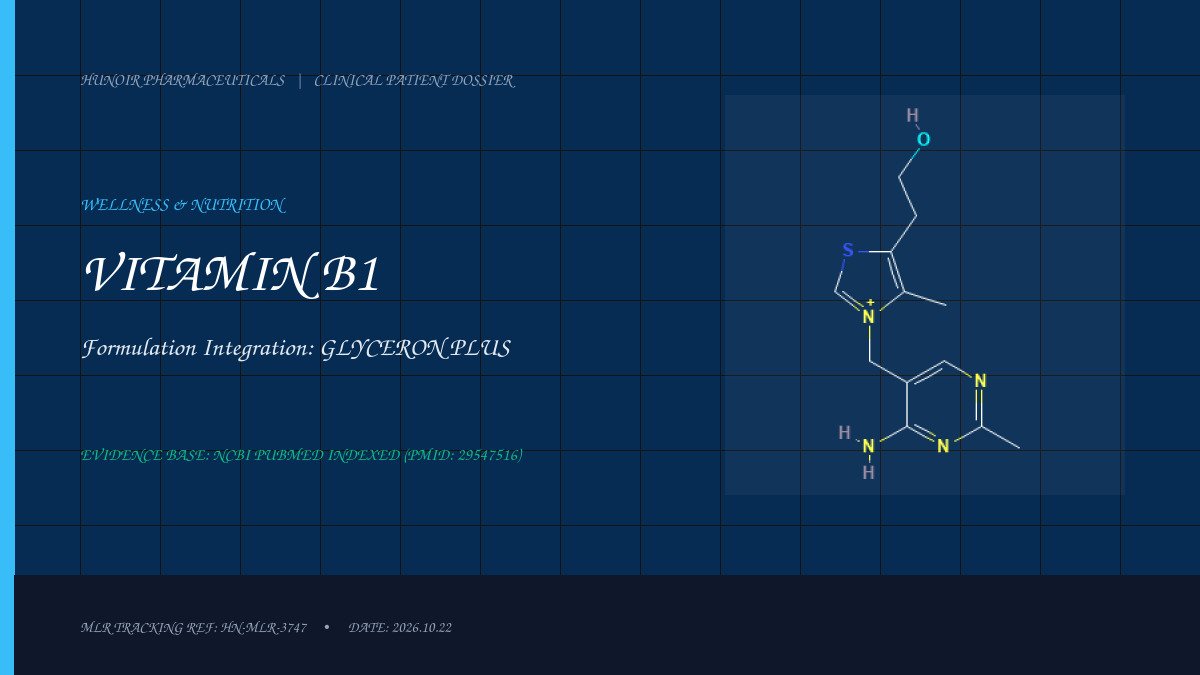Screen dimensions: 1200x675
Task: Click the thiamine molecule structure image
Action: click(924, 295)
